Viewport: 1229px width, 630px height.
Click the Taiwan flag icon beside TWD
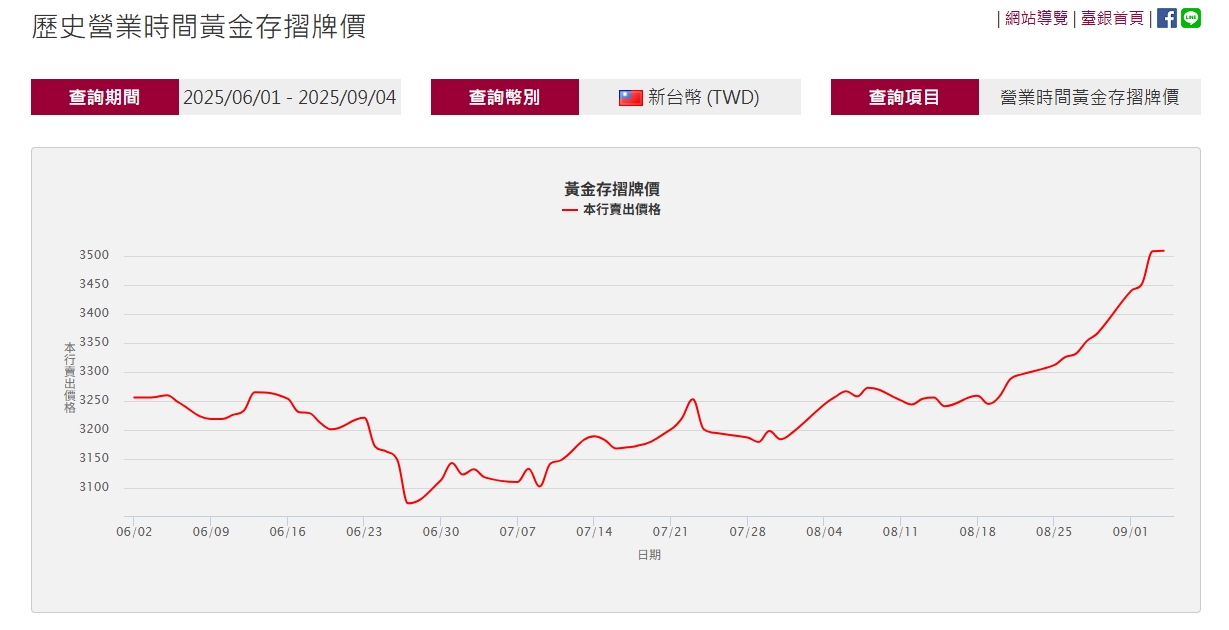point(630,97)
